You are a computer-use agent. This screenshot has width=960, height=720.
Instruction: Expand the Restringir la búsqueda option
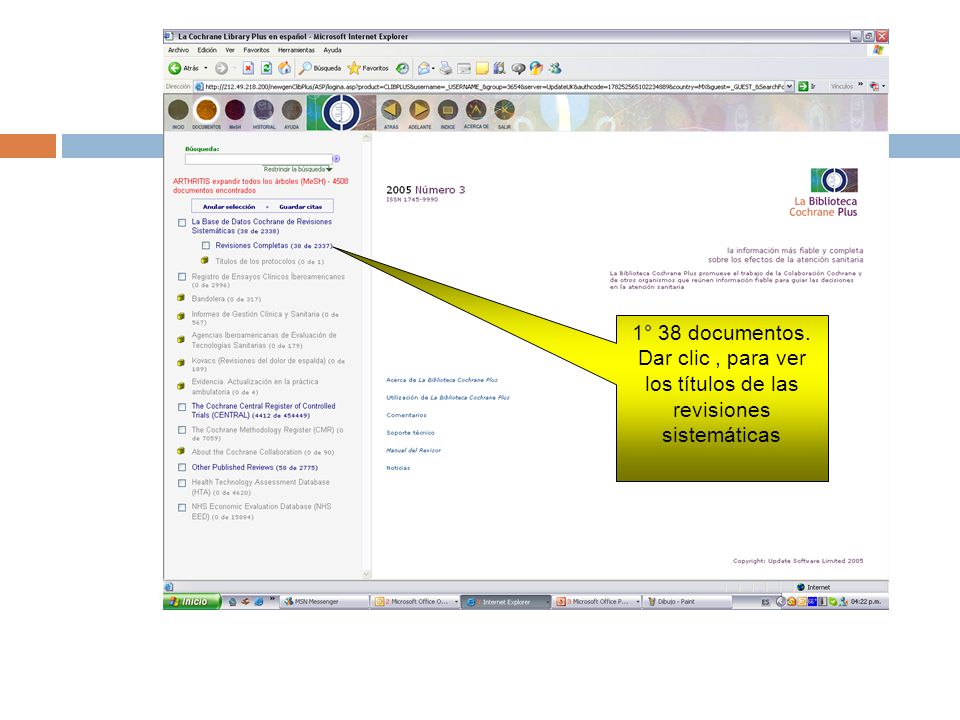298,169
